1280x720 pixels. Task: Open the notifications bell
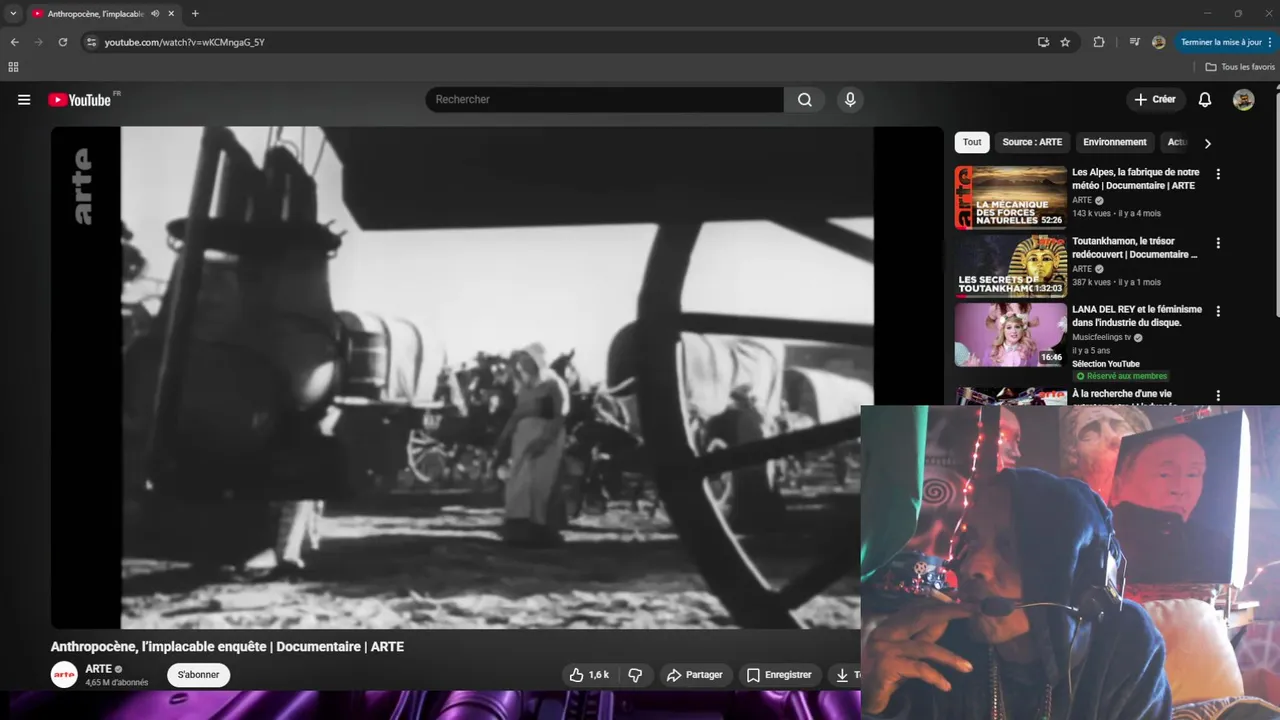[1205, 100]
